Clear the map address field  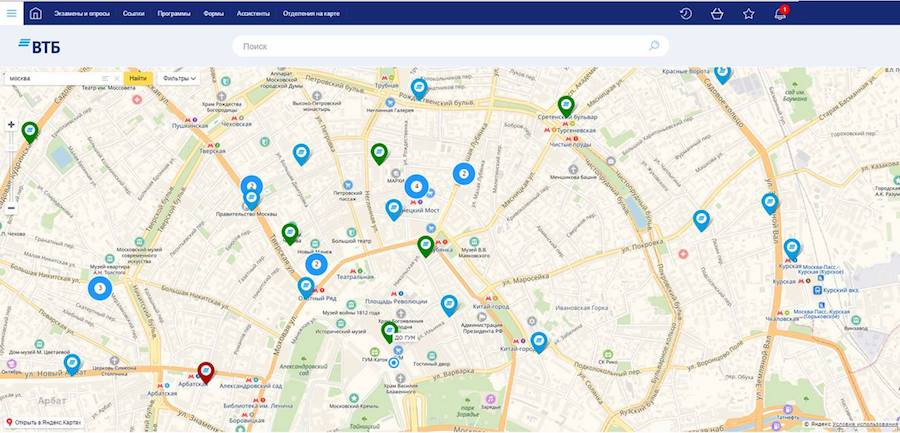pos(117,78)
